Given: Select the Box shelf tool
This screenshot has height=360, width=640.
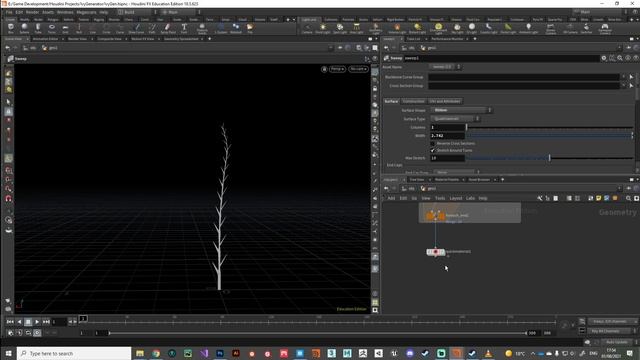Looking at the screenshot, I should 11,28.
